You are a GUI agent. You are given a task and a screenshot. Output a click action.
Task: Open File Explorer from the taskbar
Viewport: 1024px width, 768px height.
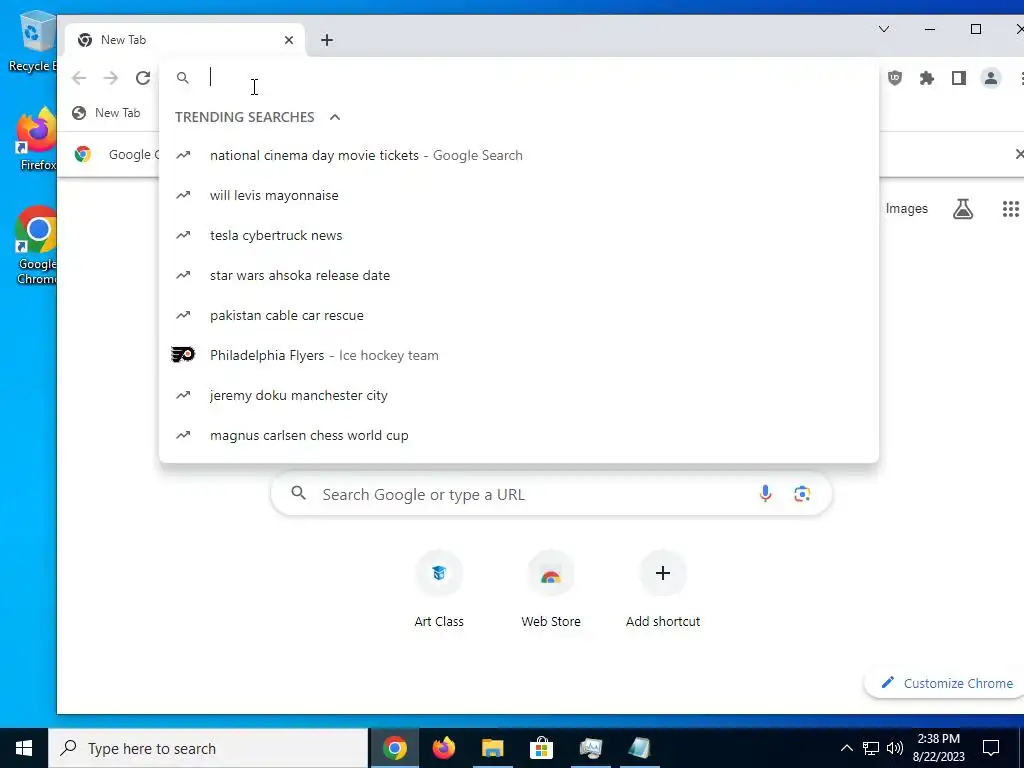point(492,748)
